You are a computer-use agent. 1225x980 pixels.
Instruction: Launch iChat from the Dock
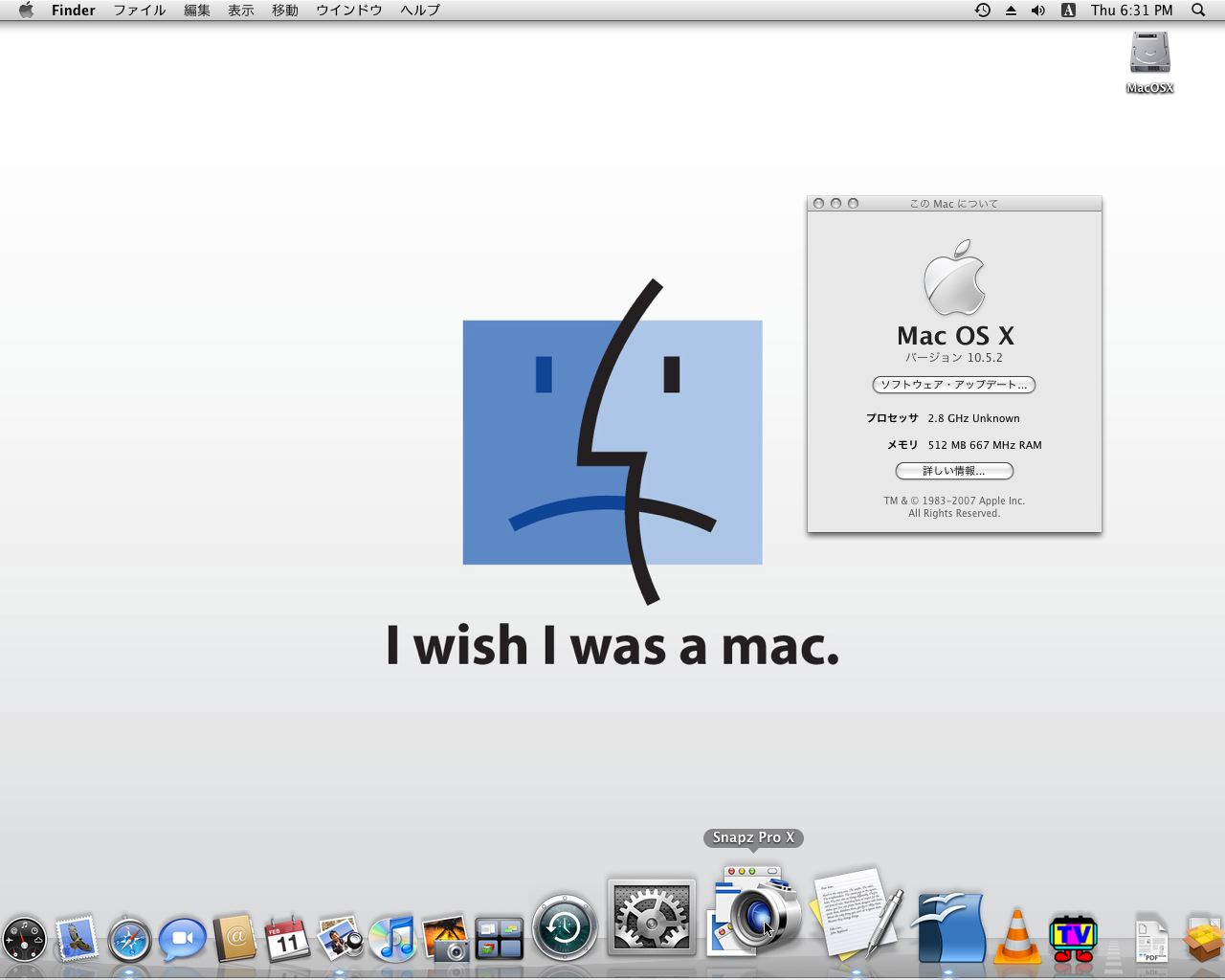[182, 939]
